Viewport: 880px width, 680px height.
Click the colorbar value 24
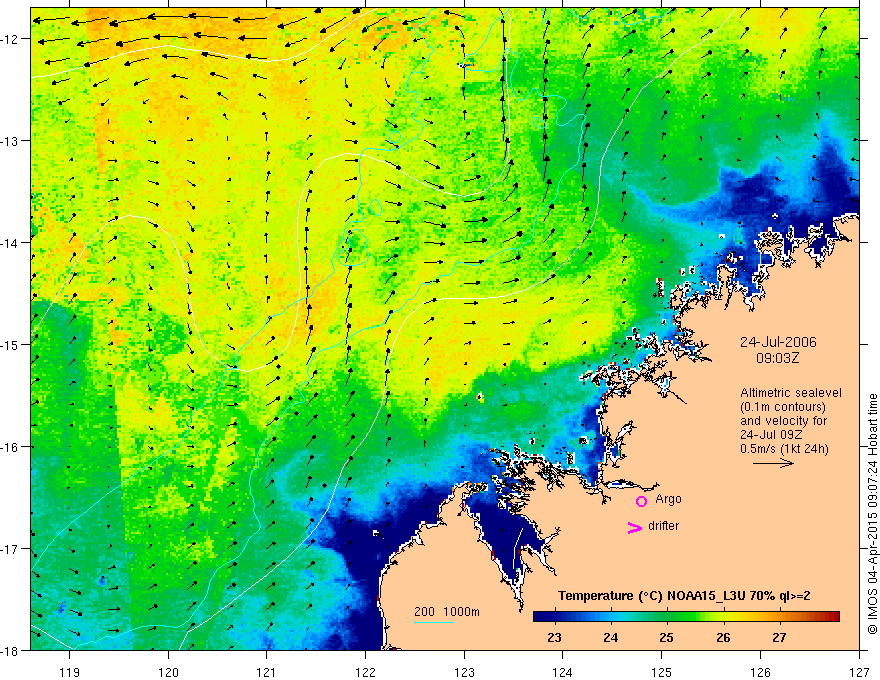tap(610, 638)
